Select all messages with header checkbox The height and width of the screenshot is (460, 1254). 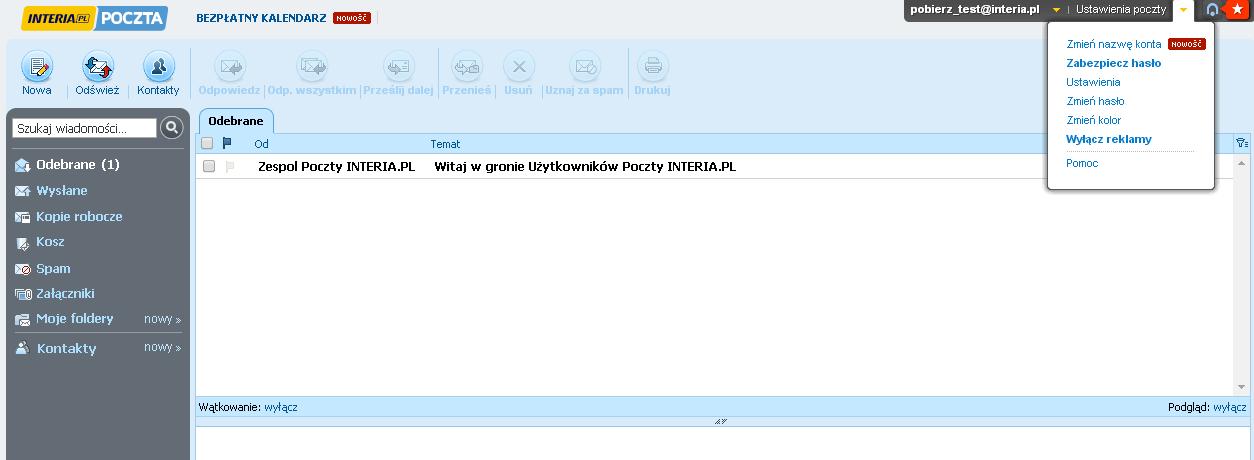tap(208, 143)
